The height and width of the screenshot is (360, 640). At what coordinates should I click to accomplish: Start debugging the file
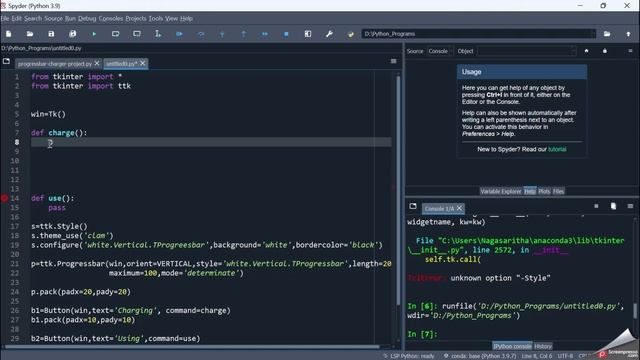pyautogui.click(x=179, y=34)
